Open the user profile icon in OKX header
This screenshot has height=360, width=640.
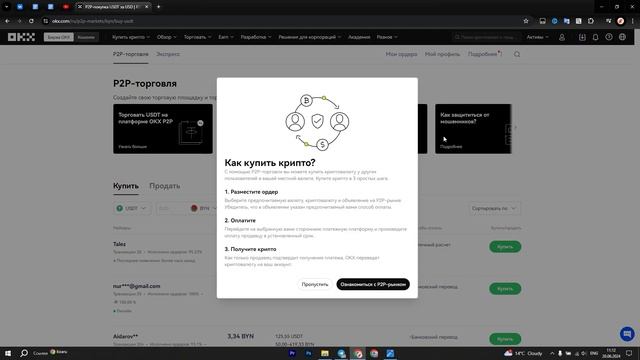click(x=562, y=37)
